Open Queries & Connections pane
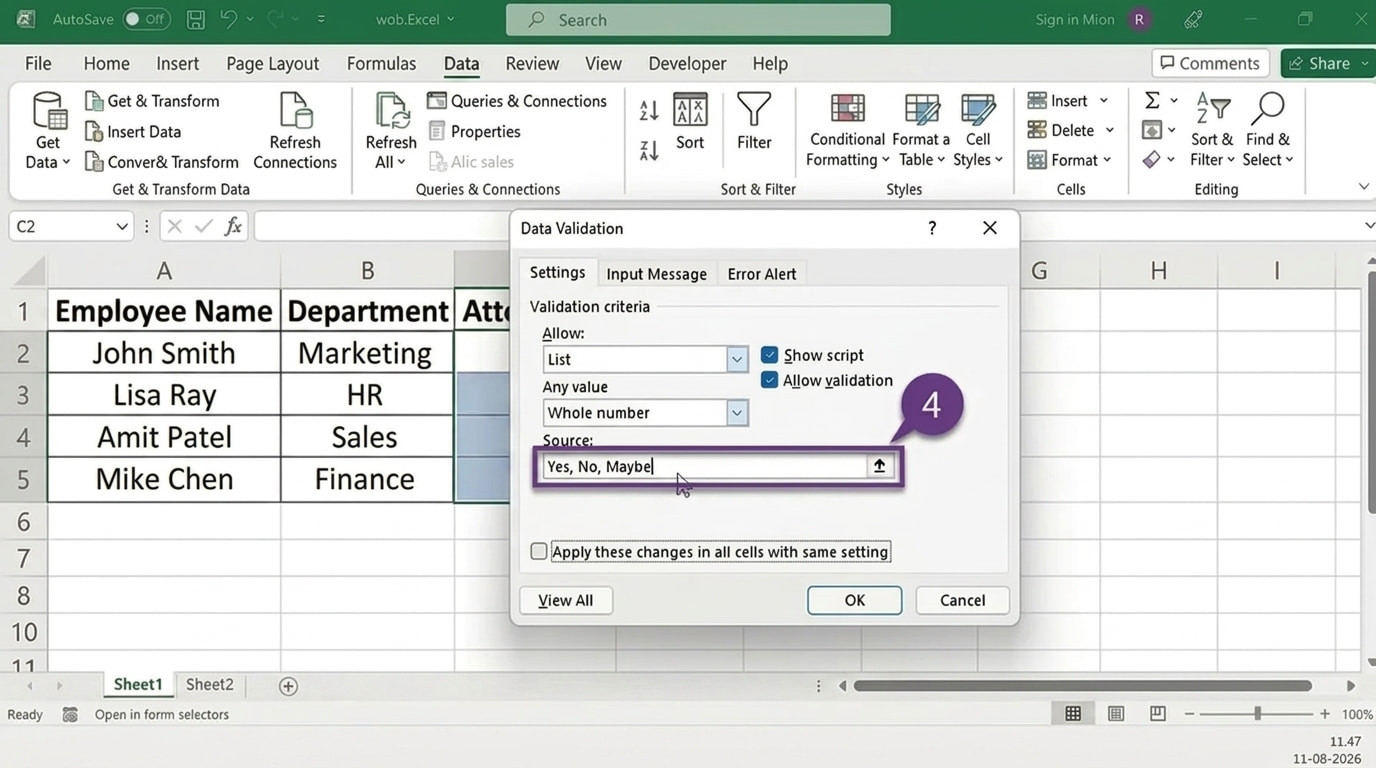The height and width of the screenshot is (768, 1376). pos(517,101)
